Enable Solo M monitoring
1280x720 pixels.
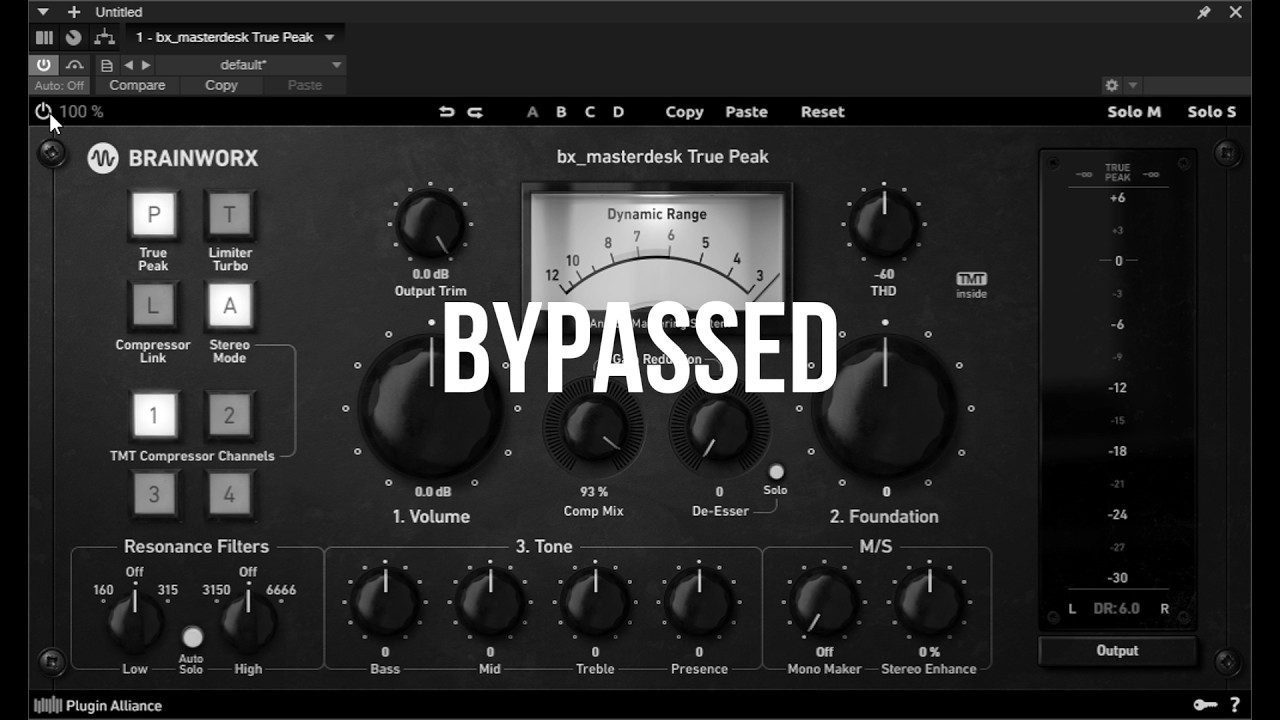click(x=1134, y=112)
